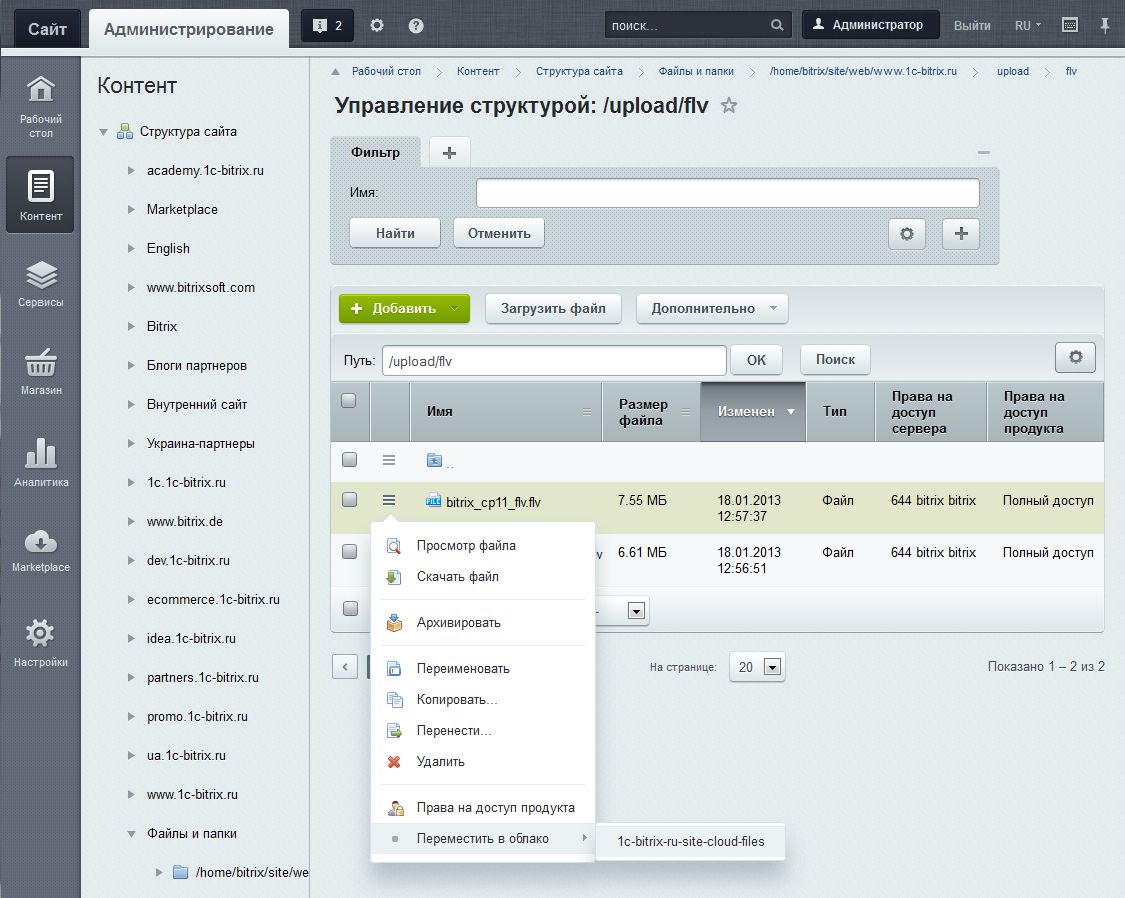The height and width of the screenshot is (898, 1125).
Task: Open the items per page dropdown
Action: coord(756,667)
